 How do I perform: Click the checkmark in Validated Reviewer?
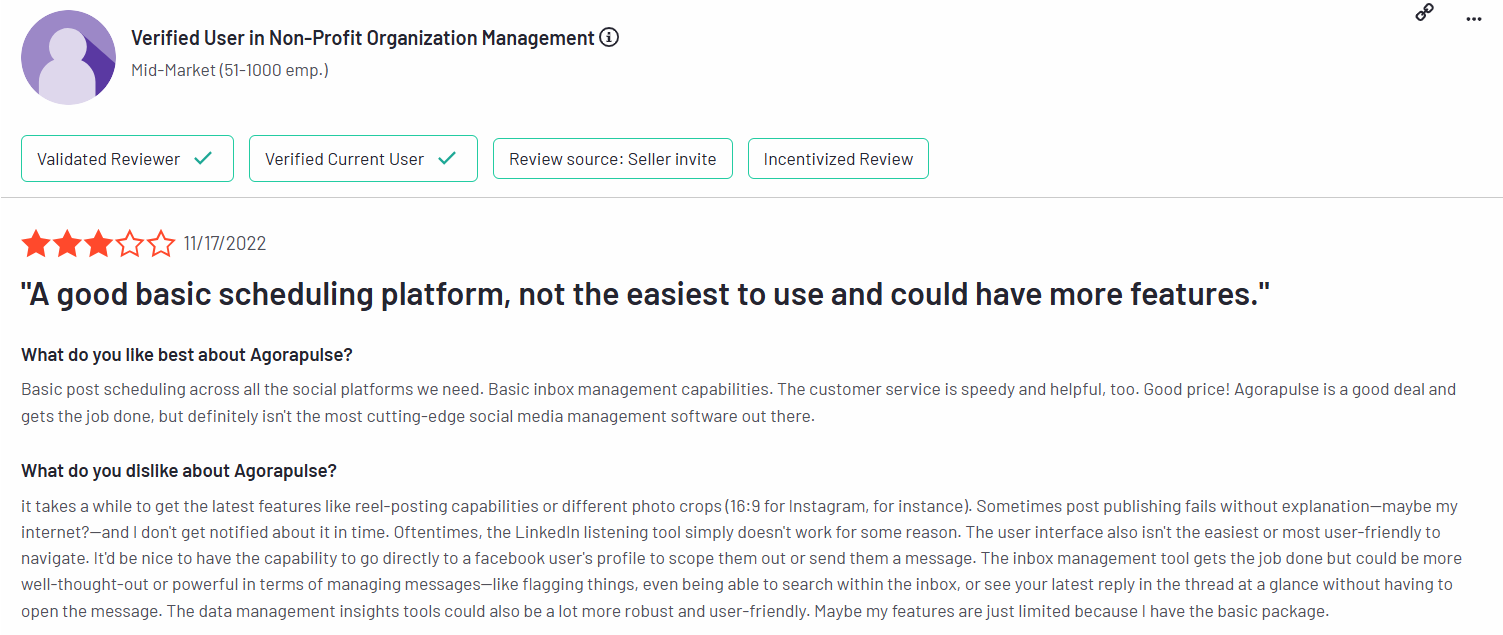[203, 158]
